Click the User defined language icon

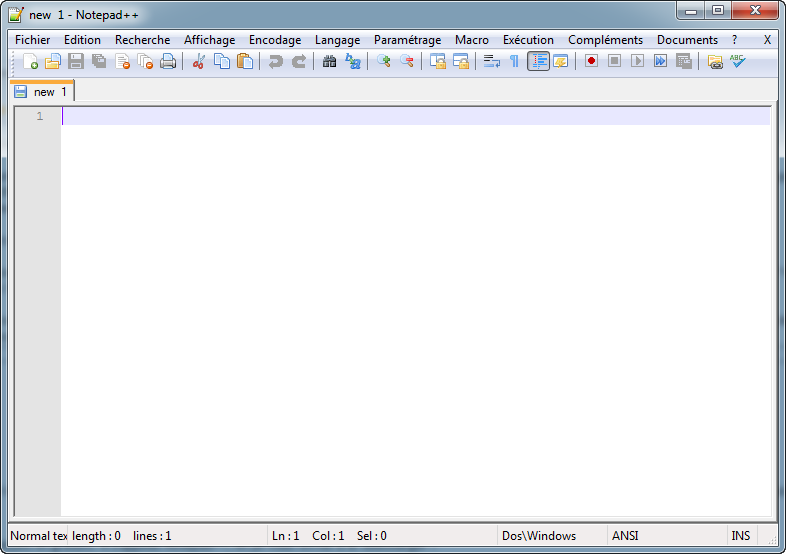pyautogui.click(x=560, y=61)
